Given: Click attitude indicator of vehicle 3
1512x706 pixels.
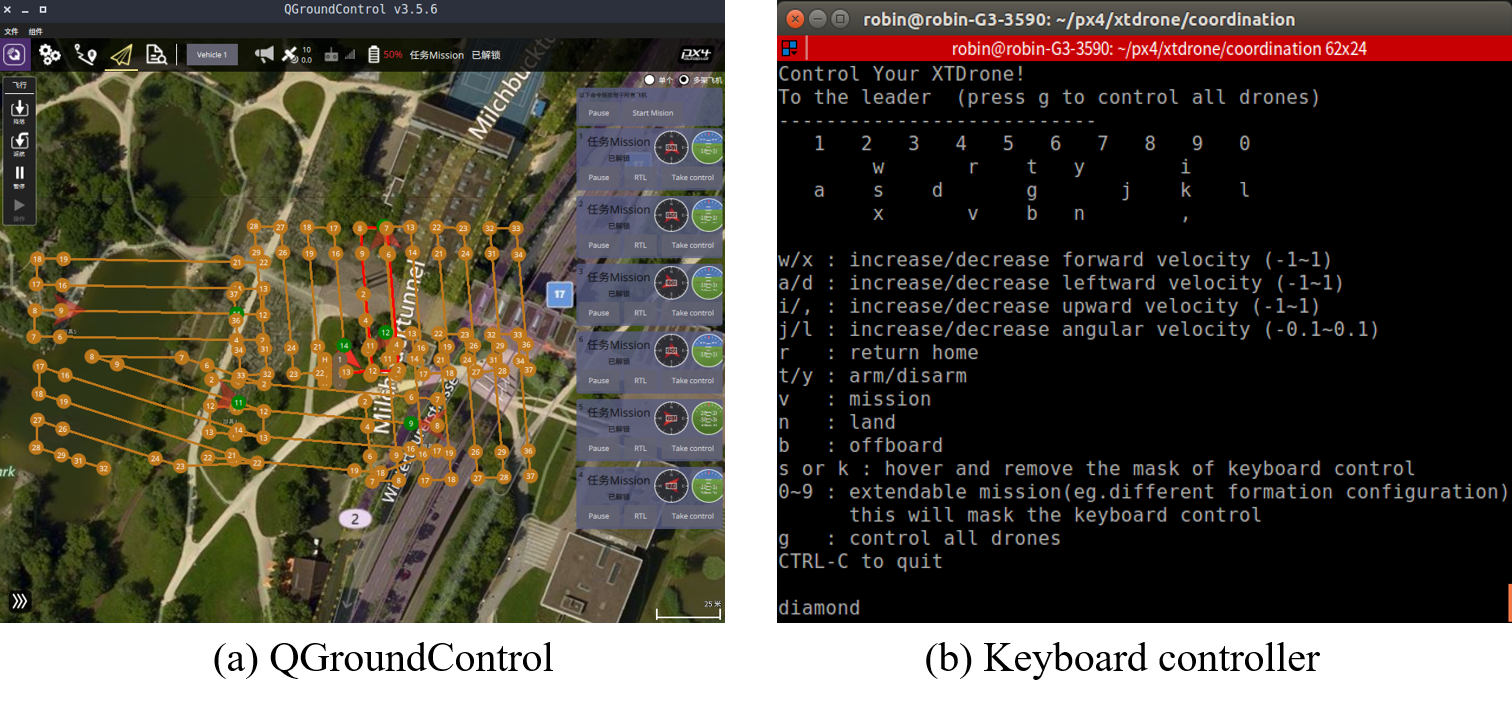Looking at the screenshot, I should point(708,283).
